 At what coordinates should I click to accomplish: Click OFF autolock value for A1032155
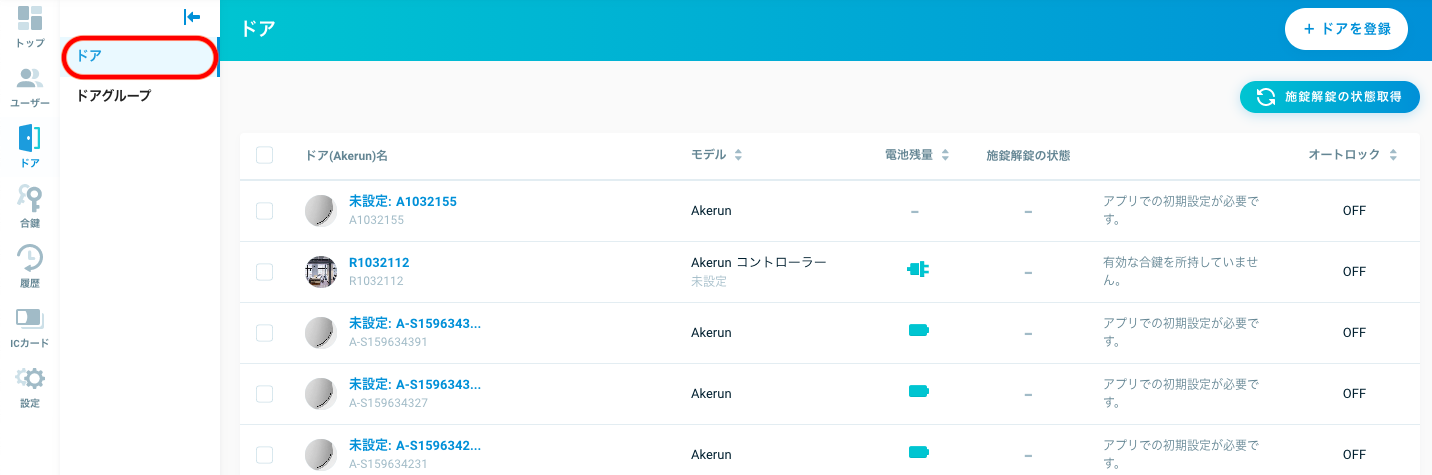1354,211
